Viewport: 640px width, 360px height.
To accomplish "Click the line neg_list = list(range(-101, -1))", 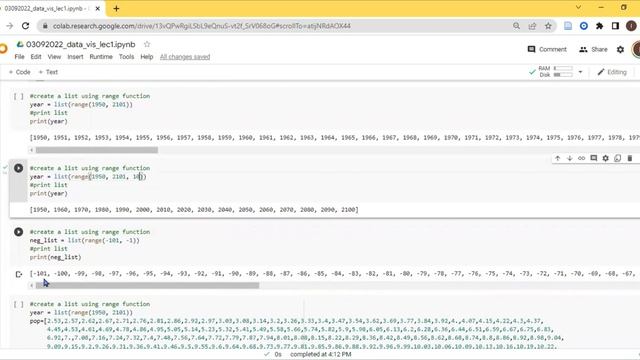I will pos(84,240).
